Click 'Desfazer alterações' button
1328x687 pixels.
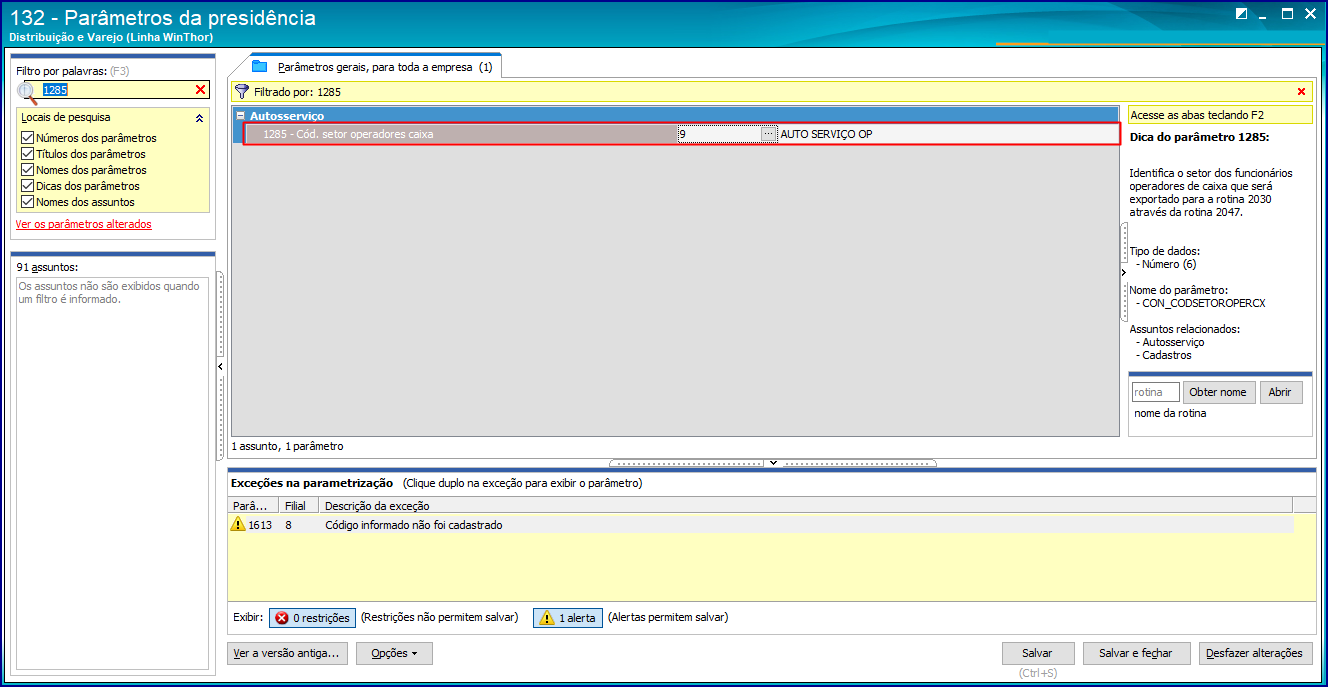(x=1255, y=653)
